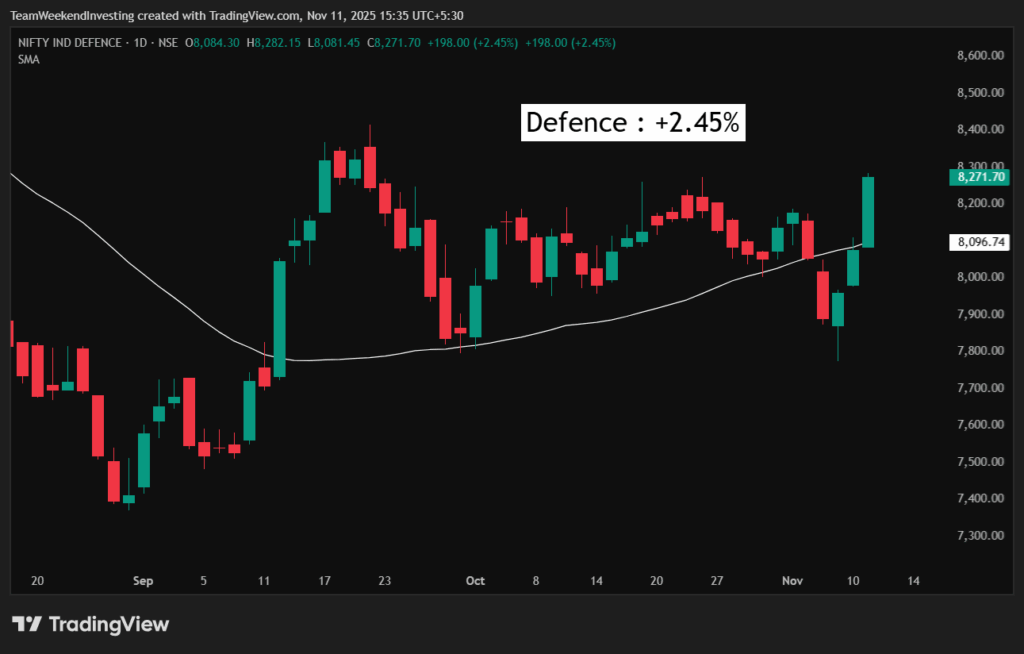Click the NIFTY IND DEFENCE symbol title

tap(72, 43)
